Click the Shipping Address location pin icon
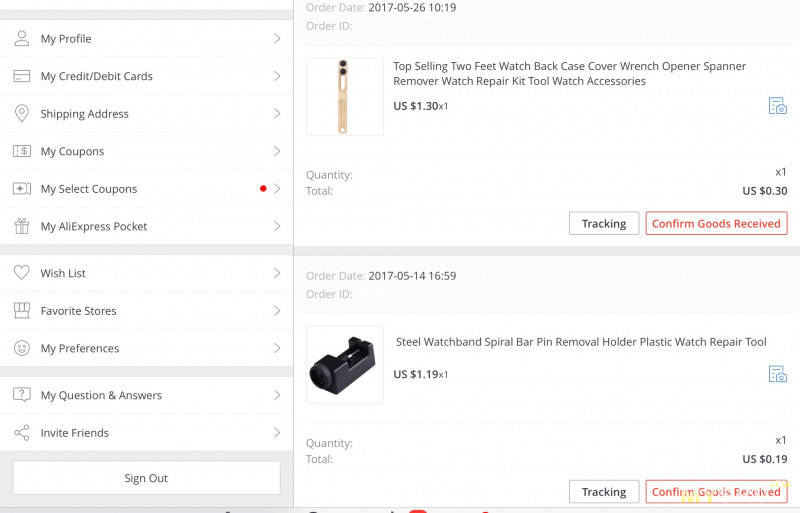The image size is (800, 513). (21, 114)
